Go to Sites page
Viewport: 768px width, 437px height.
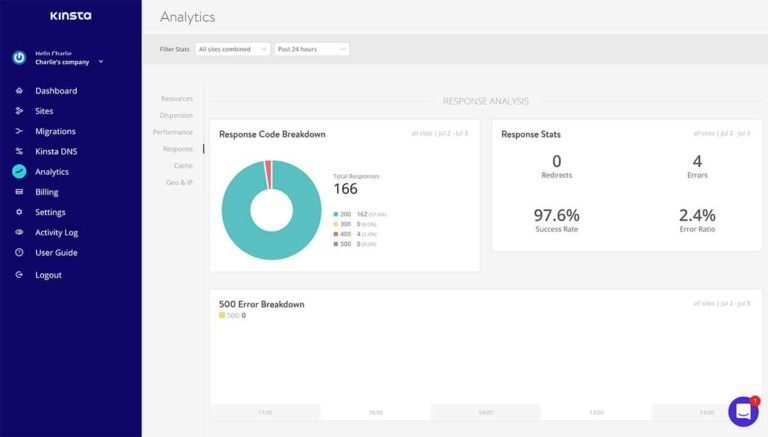tap(44, 111)
